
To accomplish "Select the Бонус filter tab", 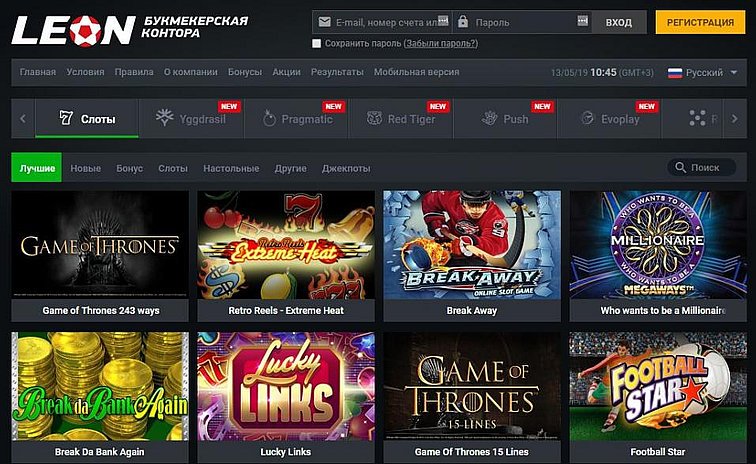I will click(129, 168).
